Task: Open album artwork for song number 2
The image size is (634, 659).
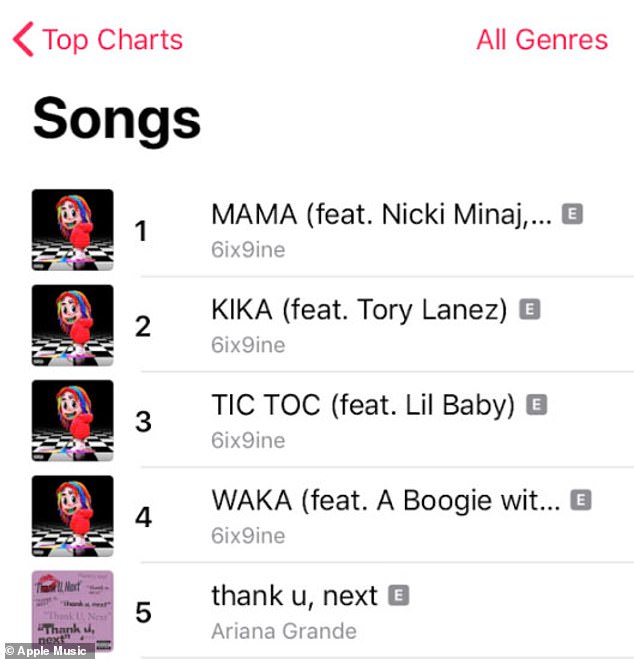Action: (73, 325)
